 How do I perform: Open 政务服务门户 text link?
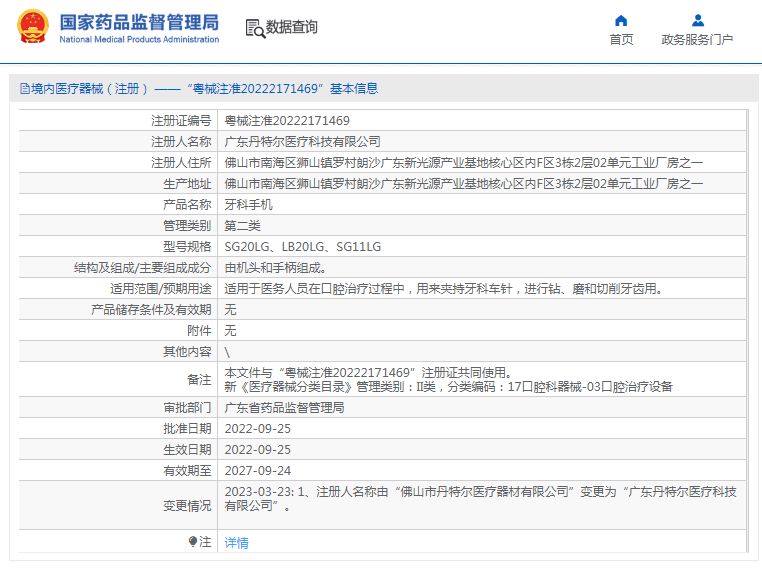[x=697, y=39]
